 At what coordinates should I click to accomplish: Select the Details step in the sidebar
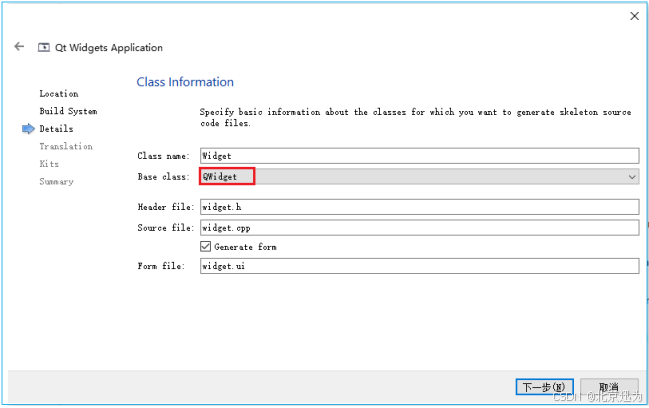(56, 129)
